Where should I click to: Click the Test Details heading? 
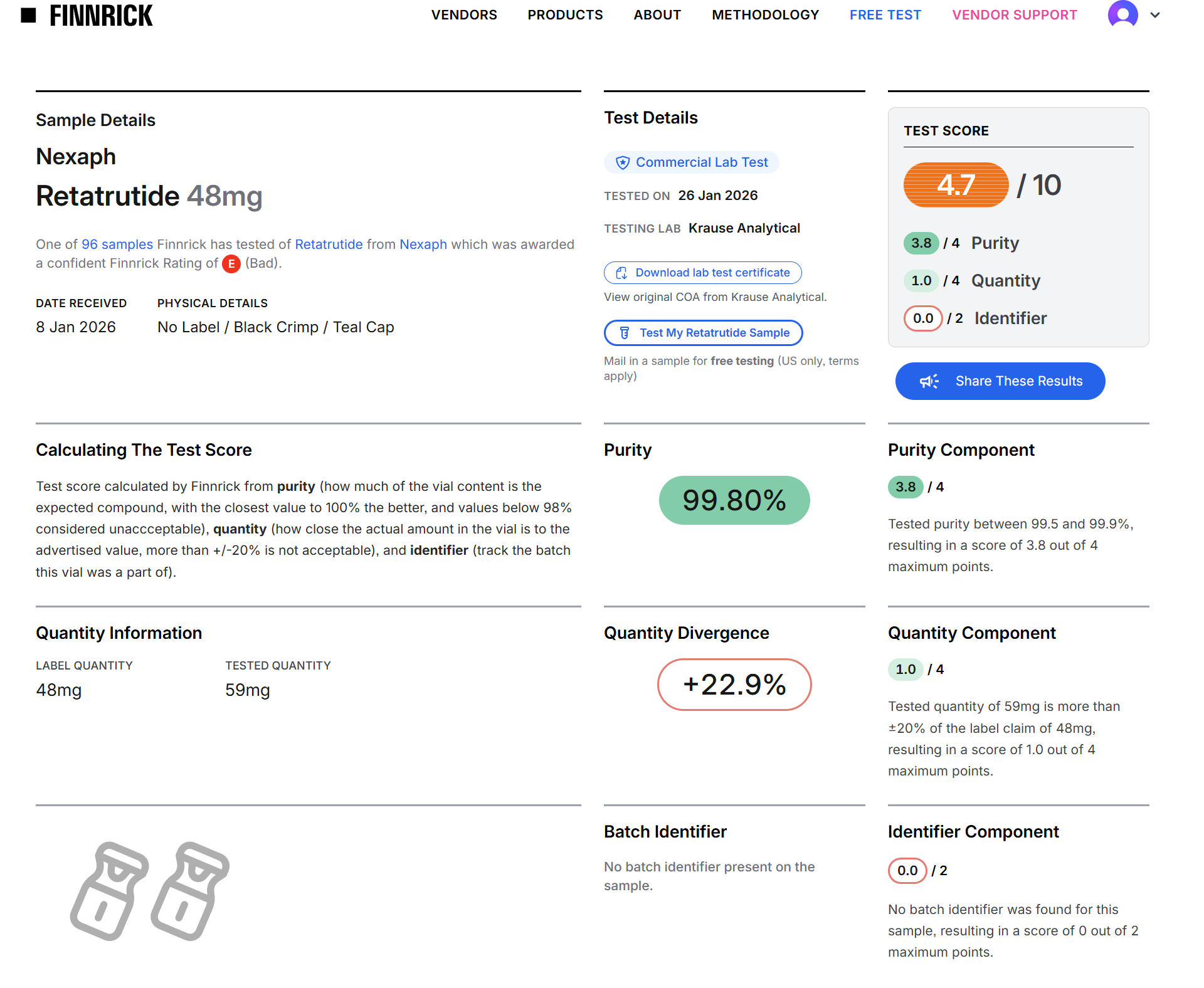tap(651, 118)
